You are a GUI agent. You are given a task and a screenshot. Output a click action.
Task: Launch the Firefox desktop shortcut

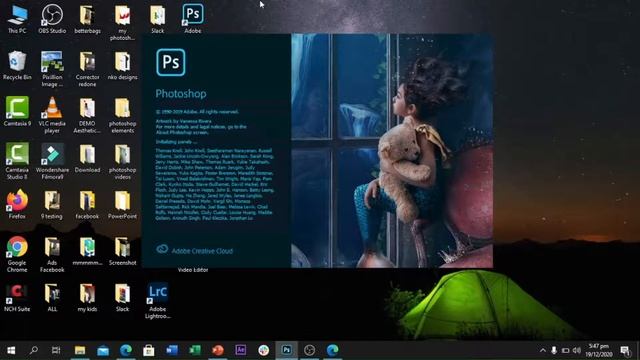coord(17,204)
